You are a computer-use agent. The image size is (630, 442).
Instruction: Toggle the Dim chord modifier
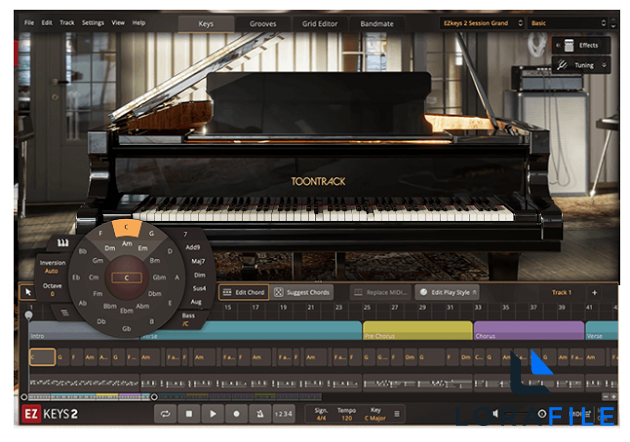click(200, 275)
